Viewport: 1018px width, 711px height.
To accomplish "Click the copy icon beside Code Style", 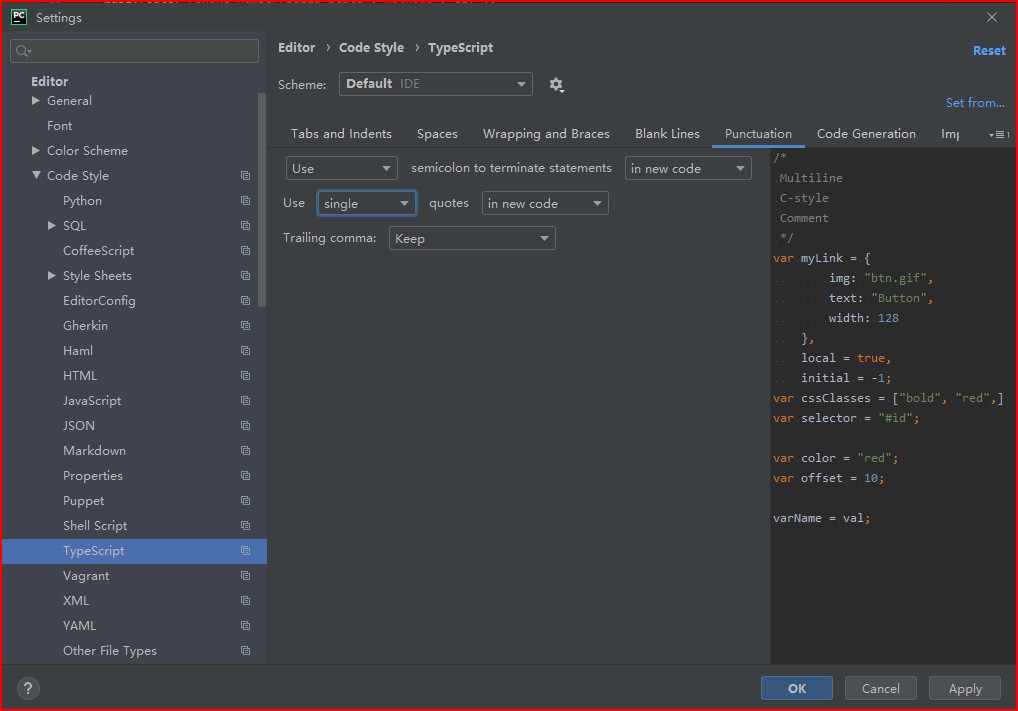I will pos(245,176).
